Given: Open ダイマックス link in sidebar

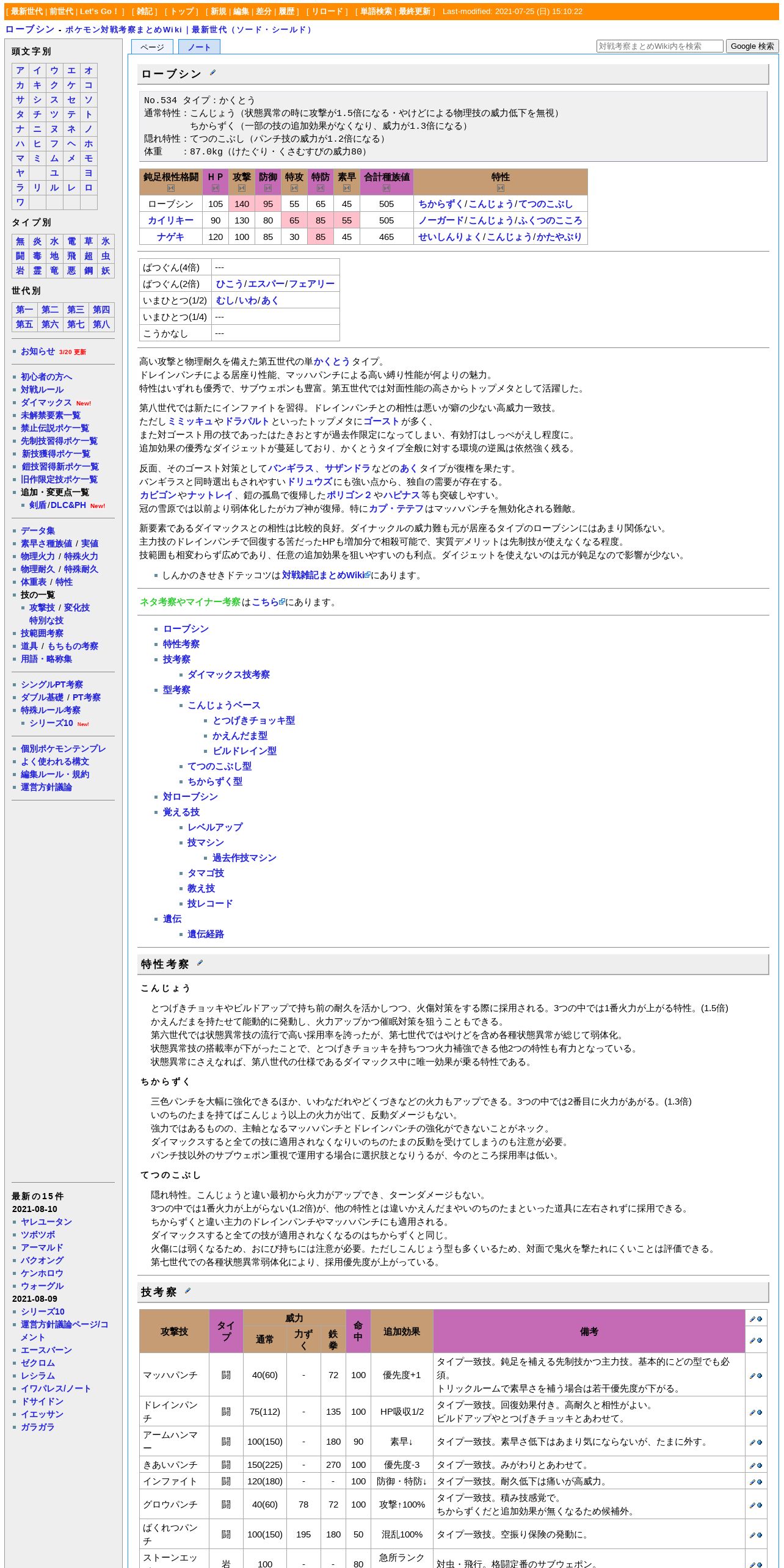Looking at the screenshot, I should click(x=46, y=402).
